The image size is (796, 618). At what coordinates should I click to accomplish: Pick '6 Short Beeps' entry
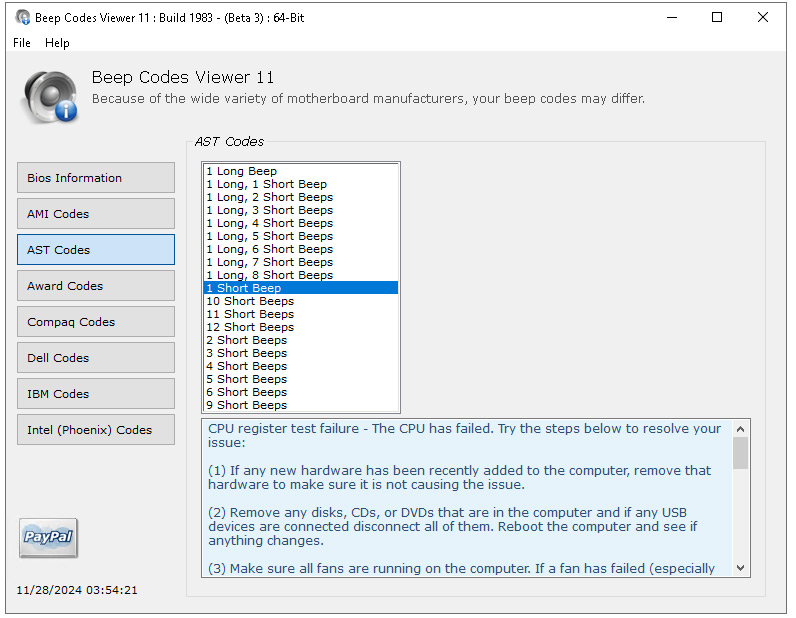301,392
